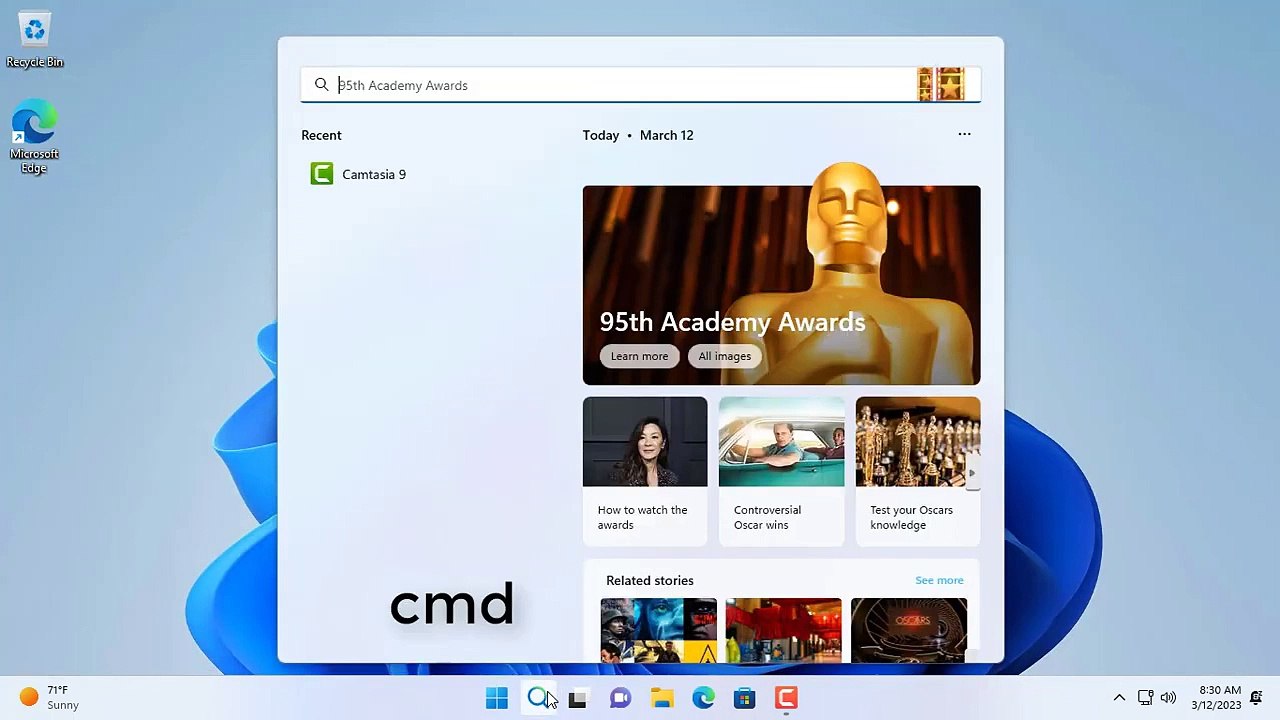The height and width of the screenshot is (720, 1280).
Task: Open the 95th Academy Awards hero image
Action: coord(781,285)
